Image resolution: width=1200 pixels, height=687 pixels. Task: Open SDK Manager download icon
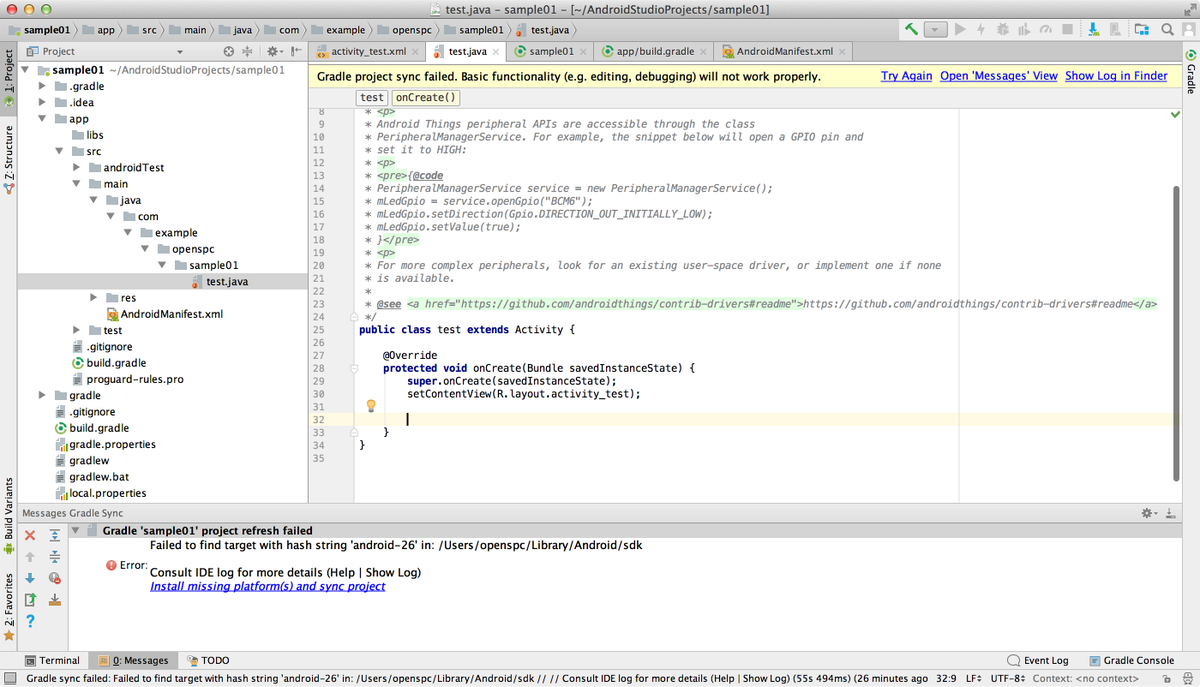(x=1096, y=30)
